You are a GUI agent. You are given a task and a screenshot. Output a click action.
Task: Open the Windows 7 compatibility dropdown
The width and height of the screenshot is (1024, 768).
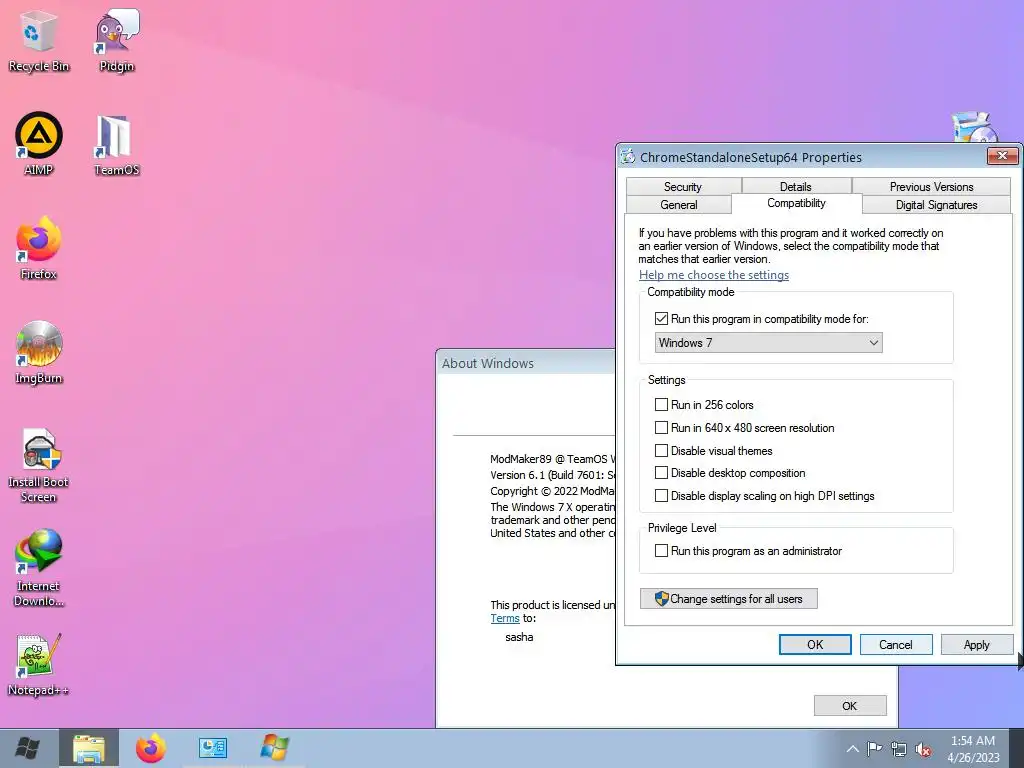(769, 343)
